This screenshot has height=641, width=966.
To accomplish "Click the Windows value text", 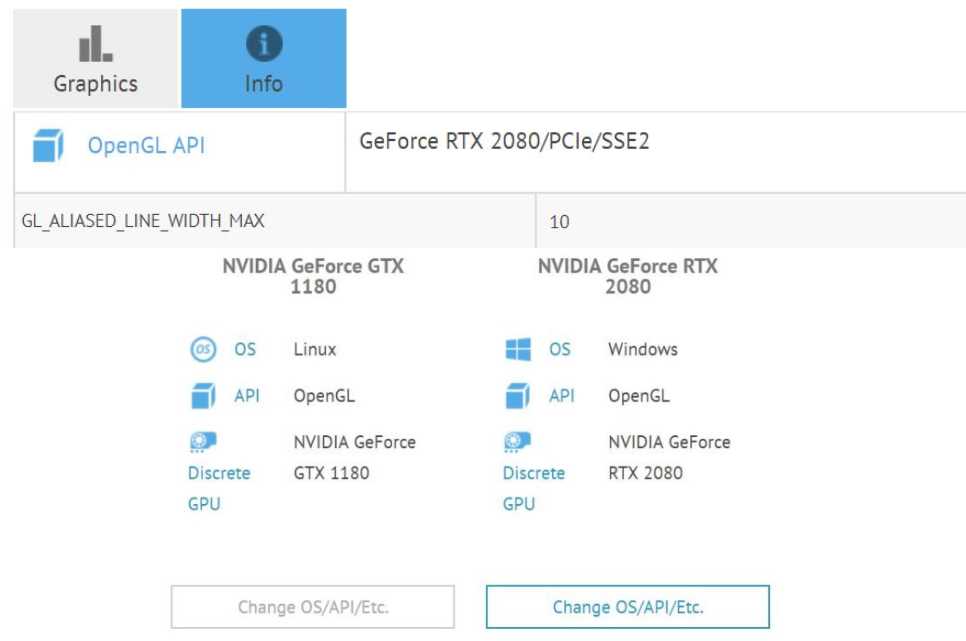I will point(643,349).
